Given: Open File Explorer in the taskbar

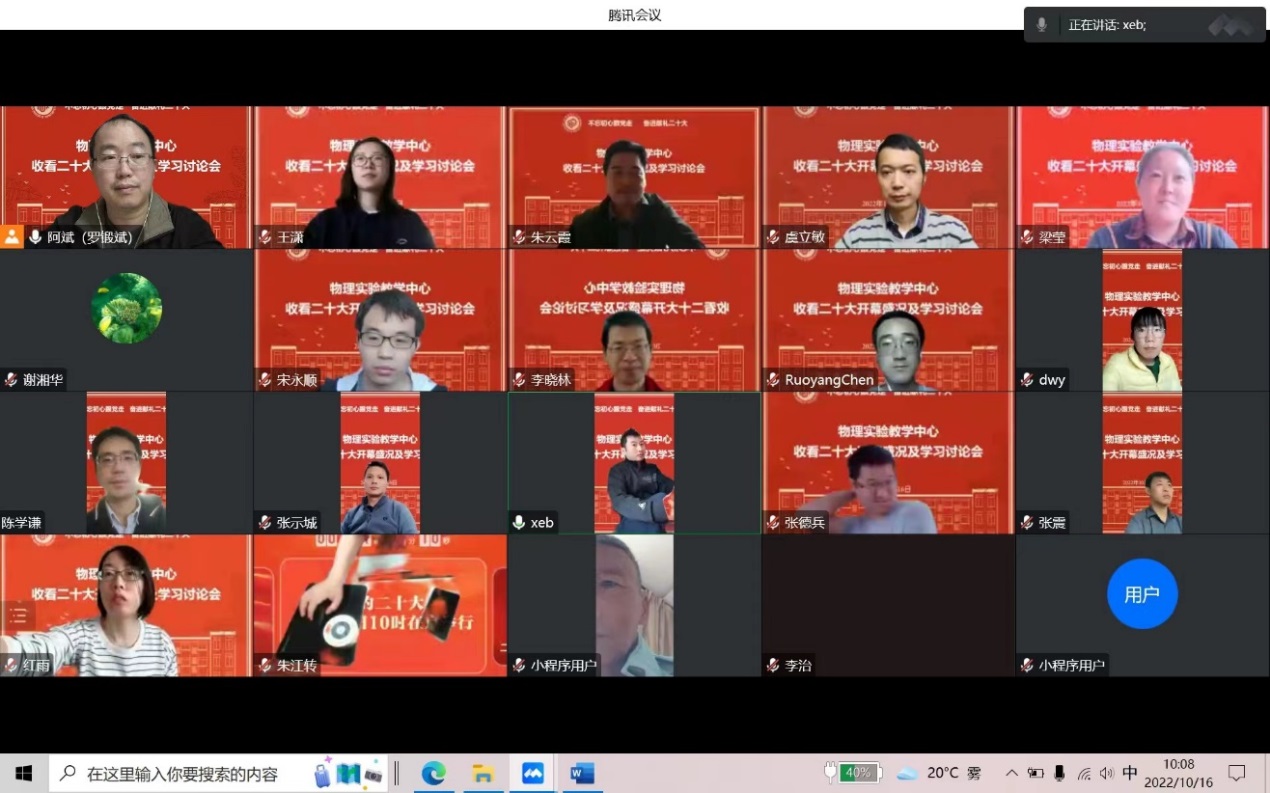Looking at the screenshot, I should (483, 773).
